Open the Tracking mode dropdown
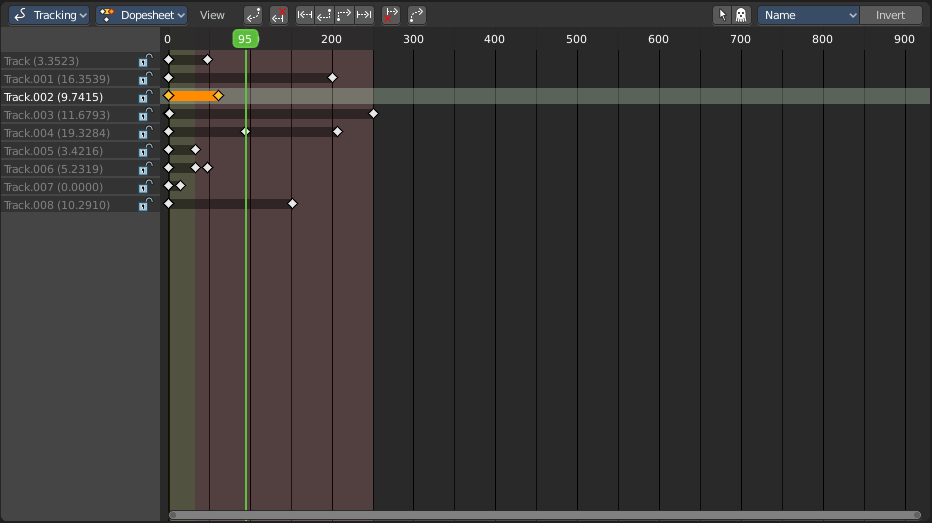The height and width of the screenshot is (523, 932). (49, 15)
